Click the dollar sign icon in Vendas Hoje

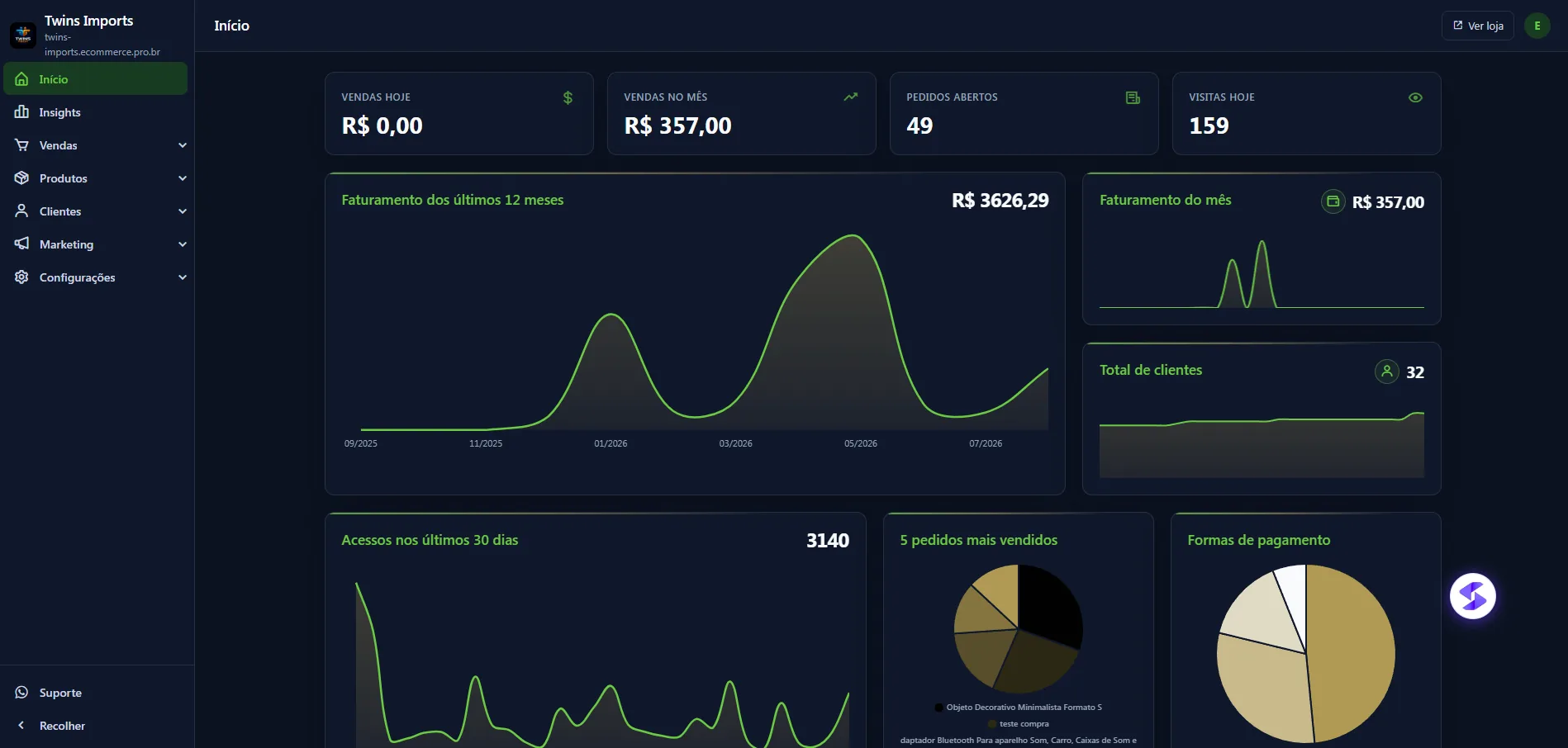568,97
